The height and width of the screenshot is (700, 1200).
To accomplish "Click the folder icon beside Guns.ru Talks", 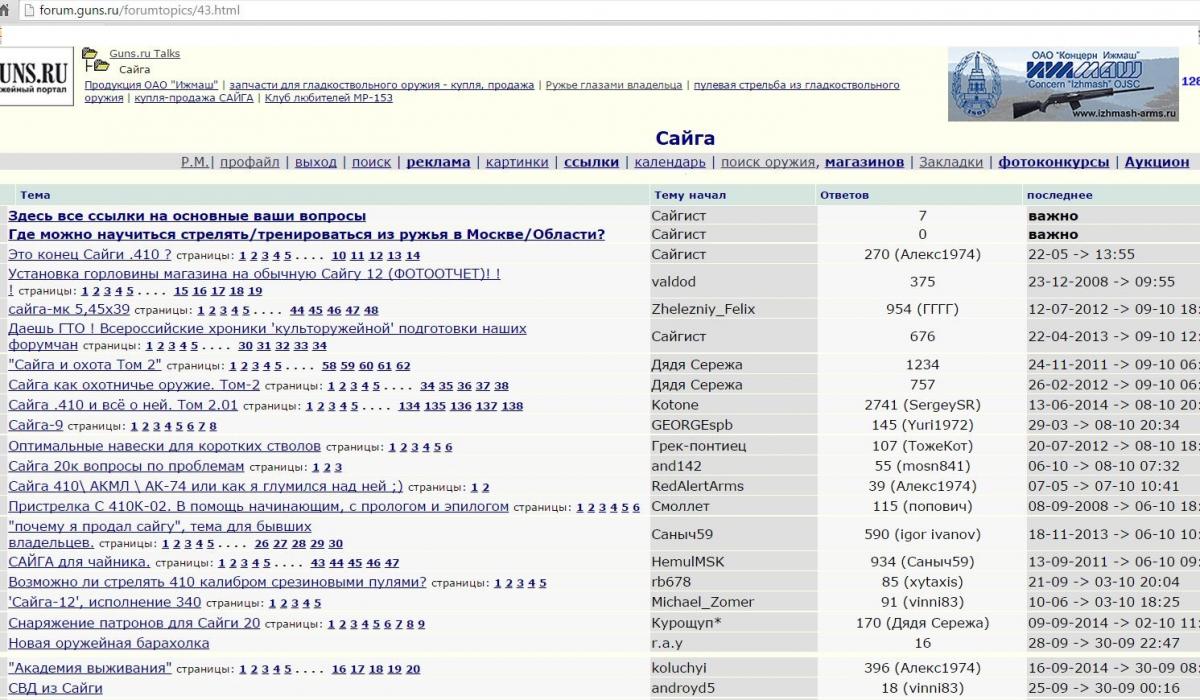I will pyautogui.click(x=90, y=53).
